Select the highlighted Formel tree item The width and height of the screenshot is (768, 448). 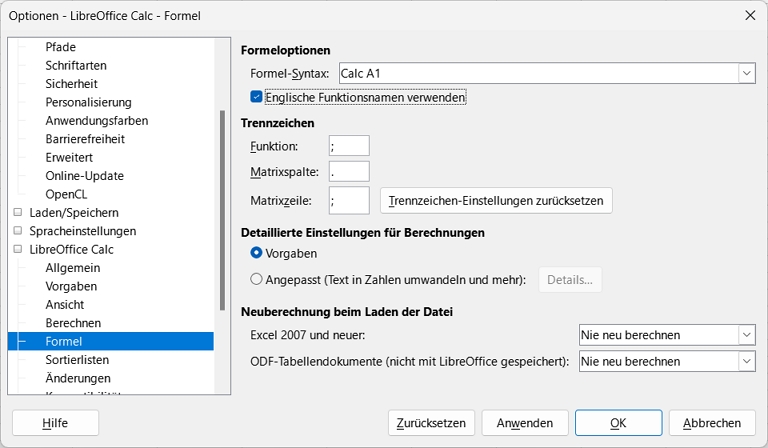pyautogui.click(x=111, y=341)
